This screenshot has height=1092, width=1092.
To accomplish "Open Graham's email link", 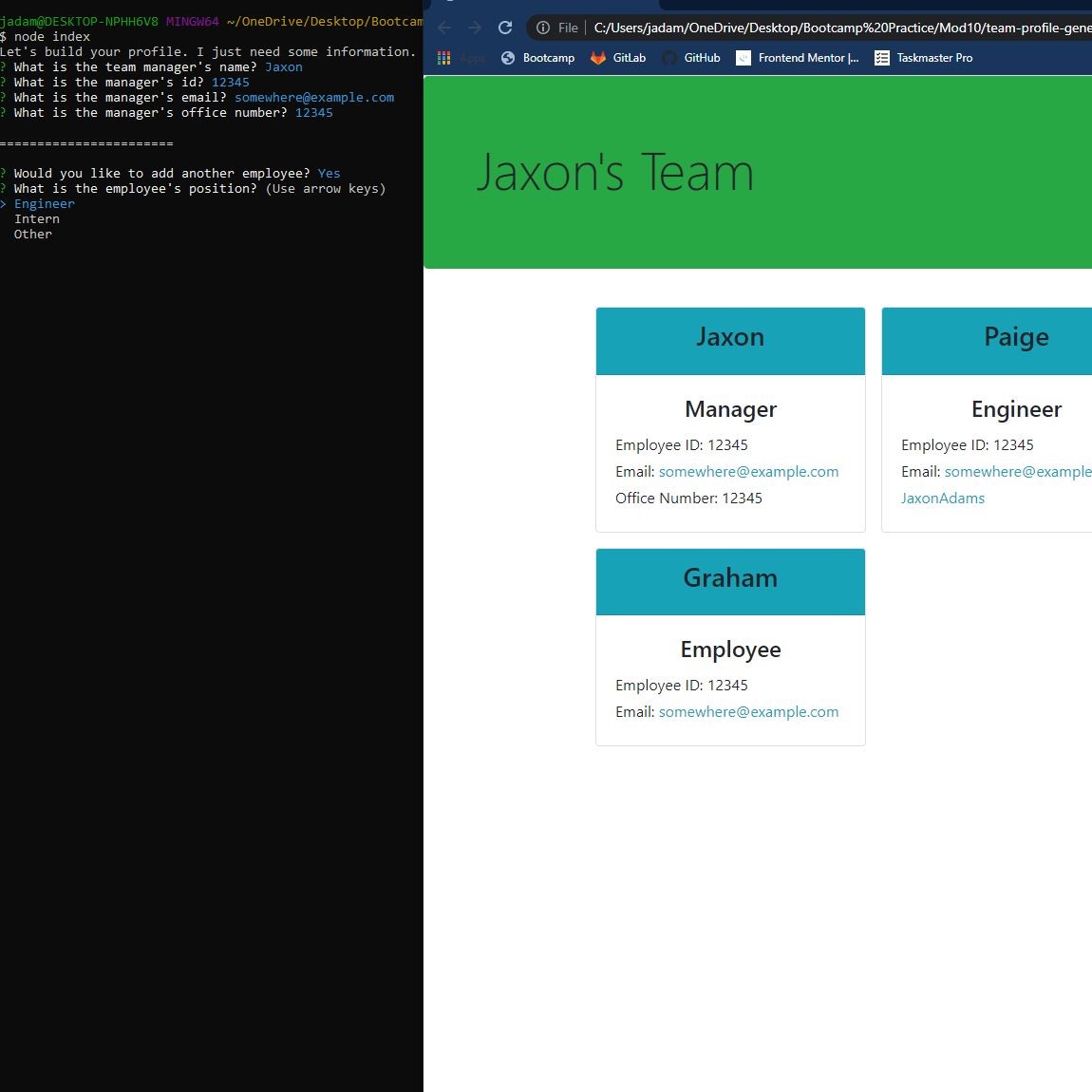I will coord(748,711).
